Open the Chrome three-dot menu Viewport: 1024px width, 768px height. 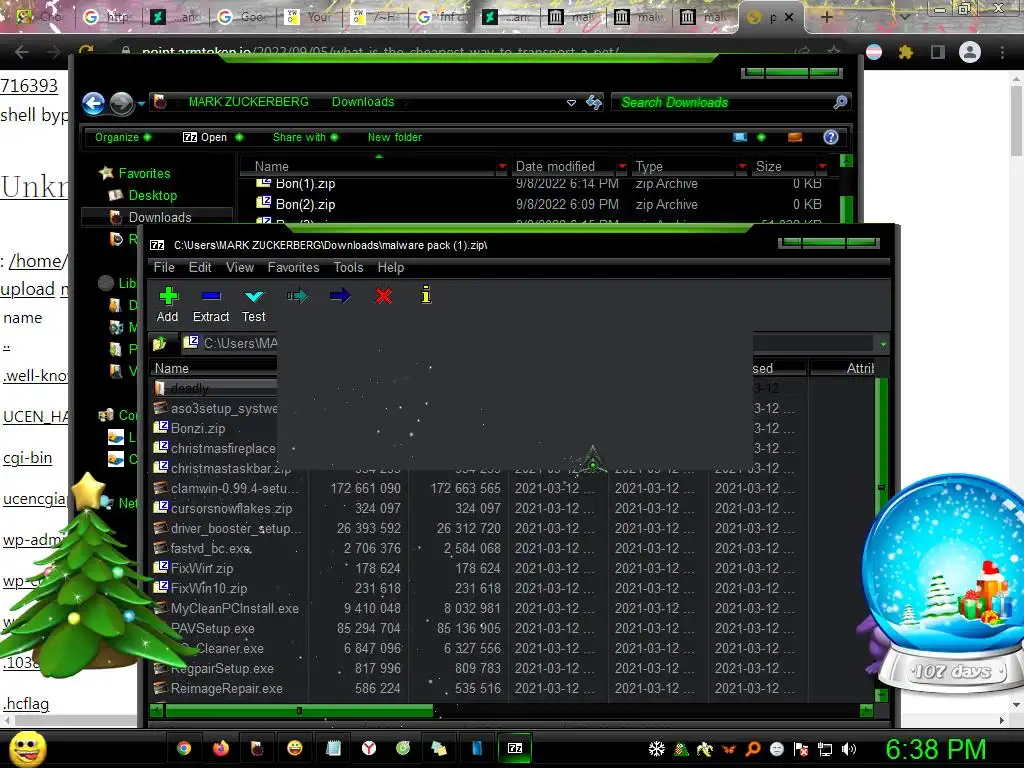tap(1002, 52)
